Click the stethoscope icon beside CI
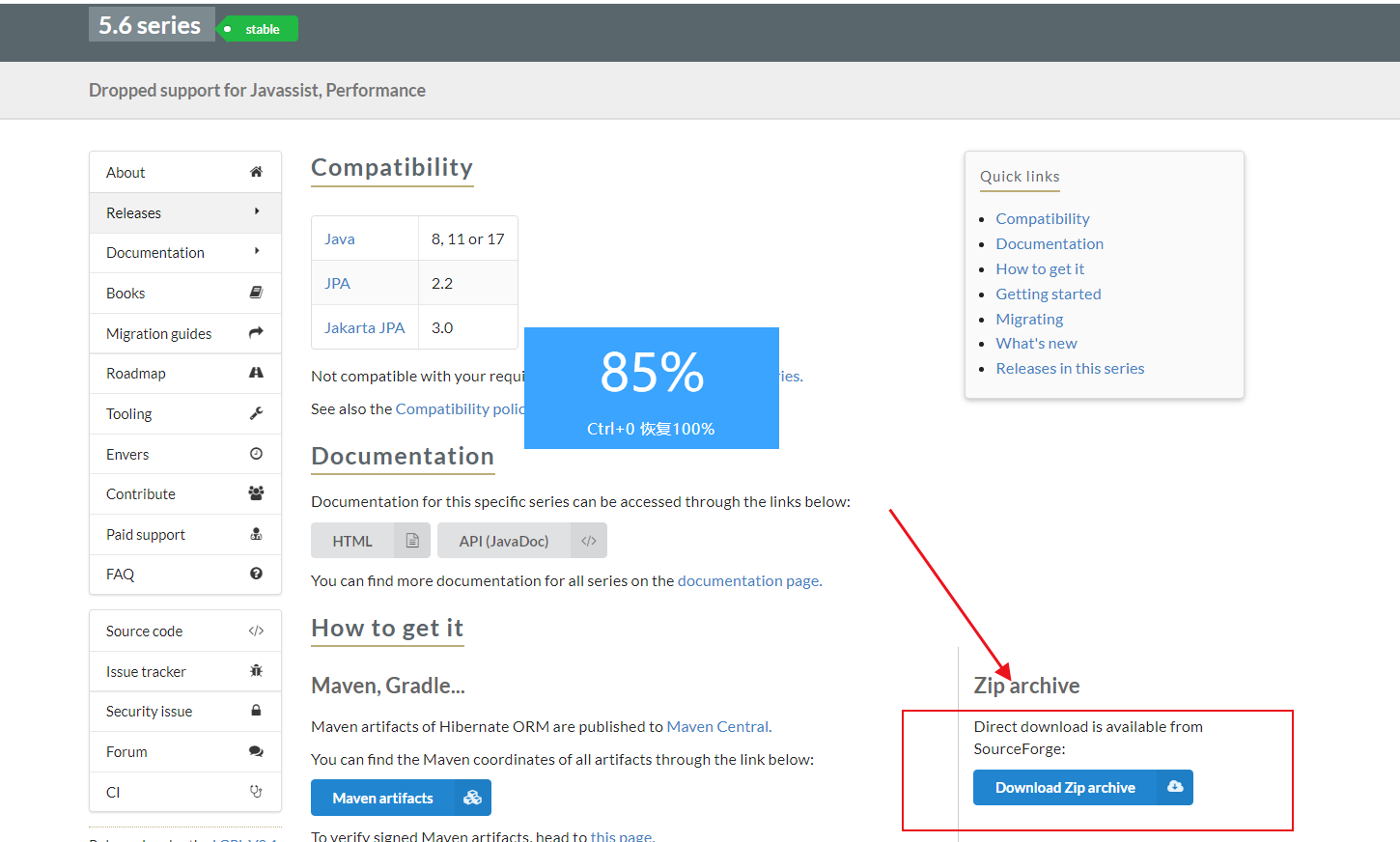 (x=256, y=792)
